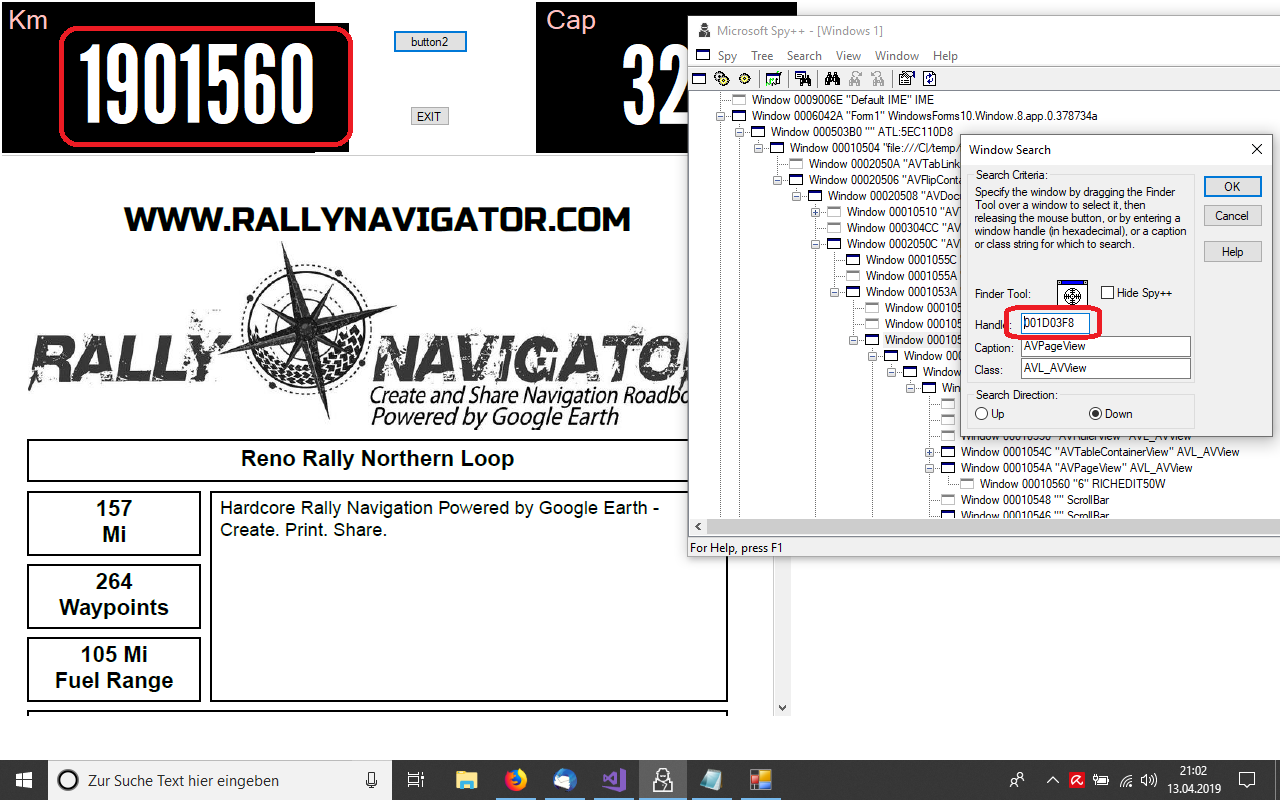Image resolution: width=1280 pixels, height=800 pixels.
Task: Click the Handle input field
Action: tap(1055, 323)
